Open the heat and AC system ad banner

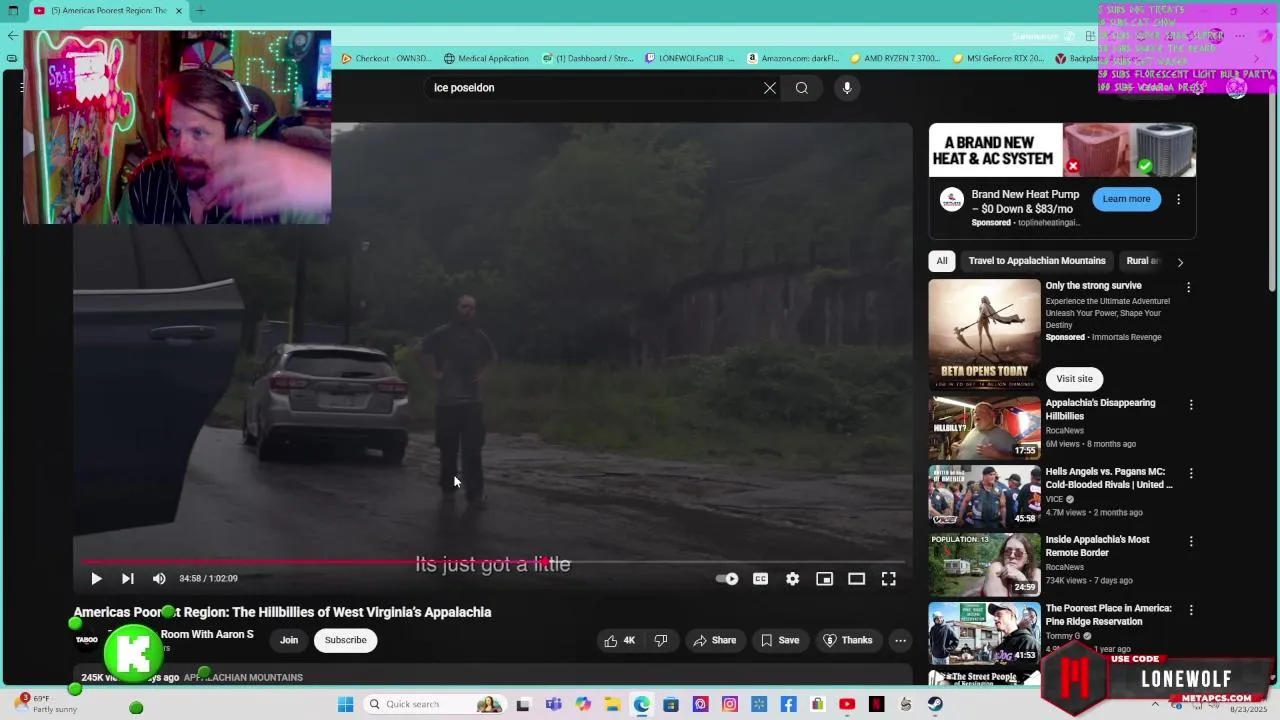1062,150
